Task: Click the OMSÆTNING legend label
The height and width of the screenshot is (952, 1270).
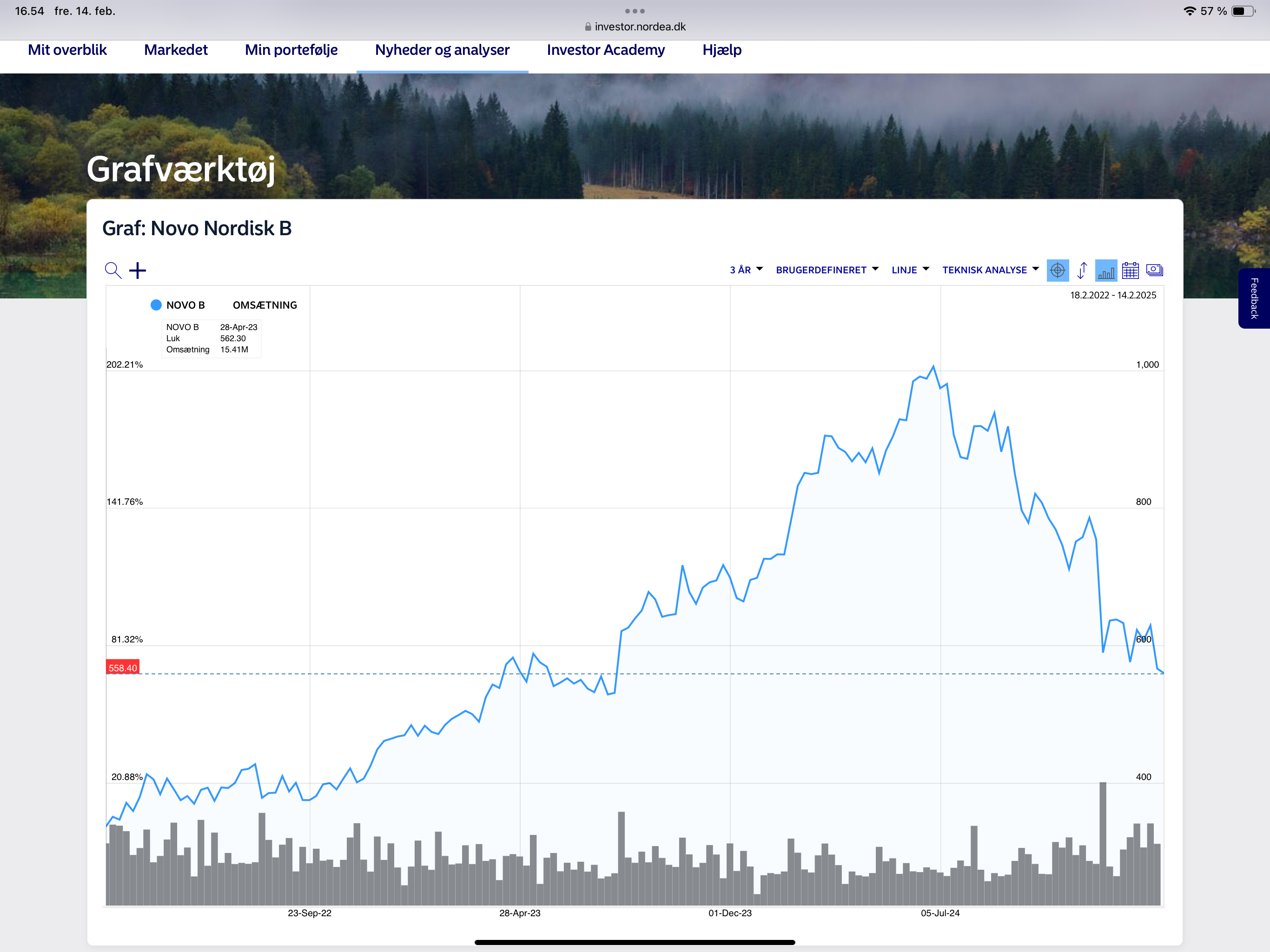Action: tap(265, 305)
